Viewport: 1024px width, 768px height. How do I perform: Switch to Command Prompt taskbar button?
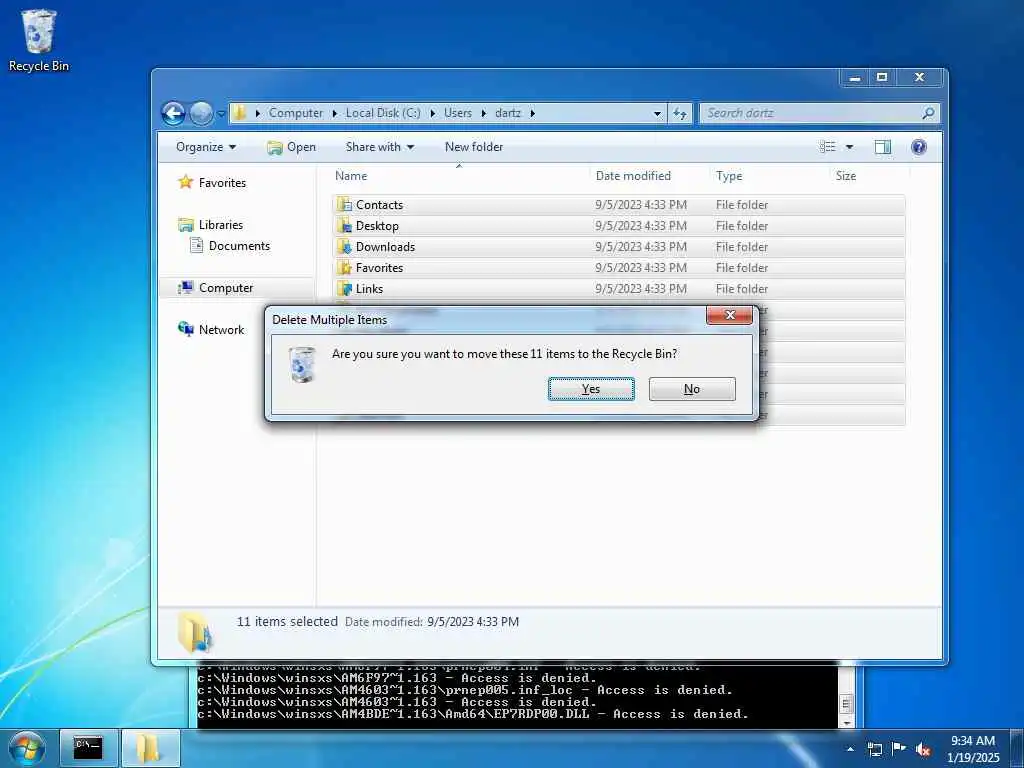pyautogui.click(x=88, y=748)
